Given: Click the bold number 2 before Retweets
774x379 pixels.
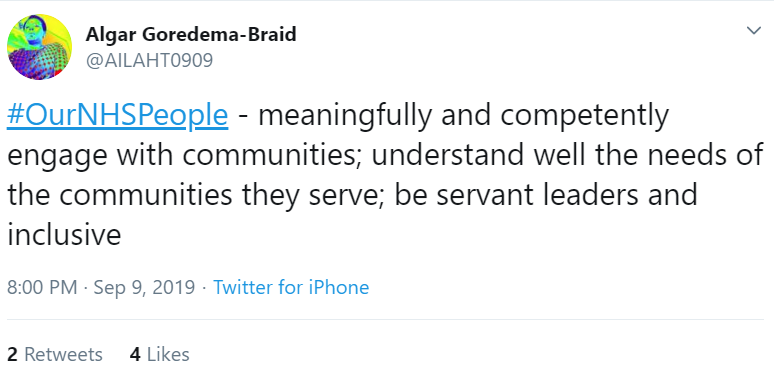Looking at the screenshot, I should (12, 354).
